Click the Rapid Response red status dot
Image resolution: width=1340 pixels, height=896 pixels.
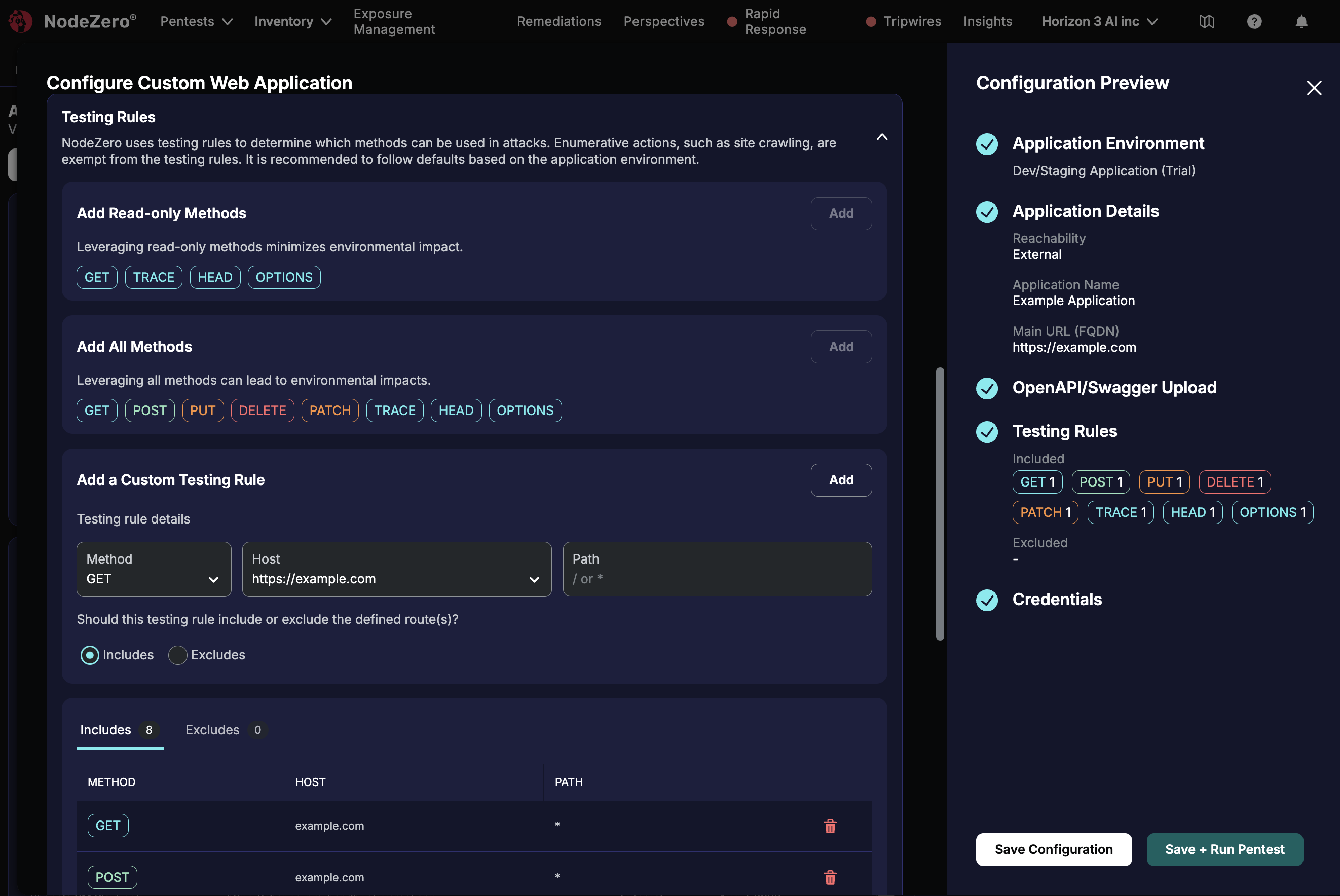pyautogui.click(x=732, y=22)
